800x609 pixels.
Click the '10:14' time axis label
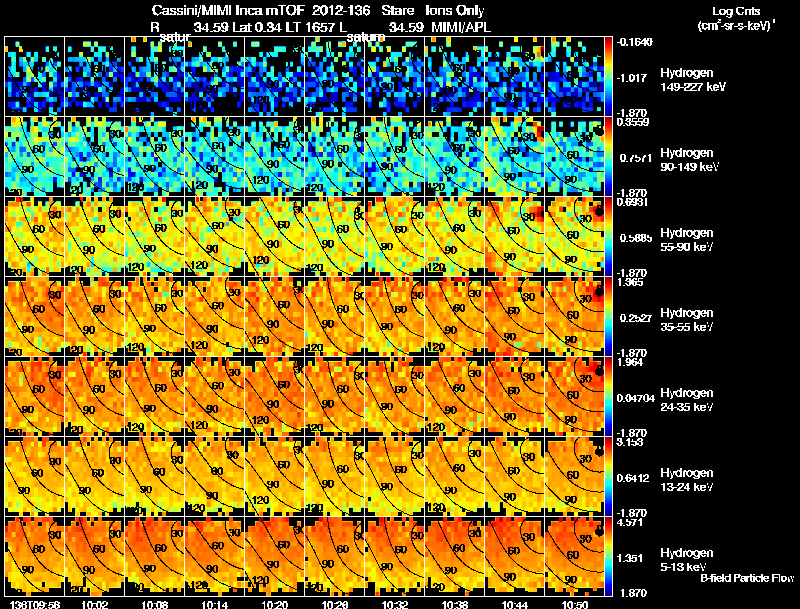[x=214, y=604]
